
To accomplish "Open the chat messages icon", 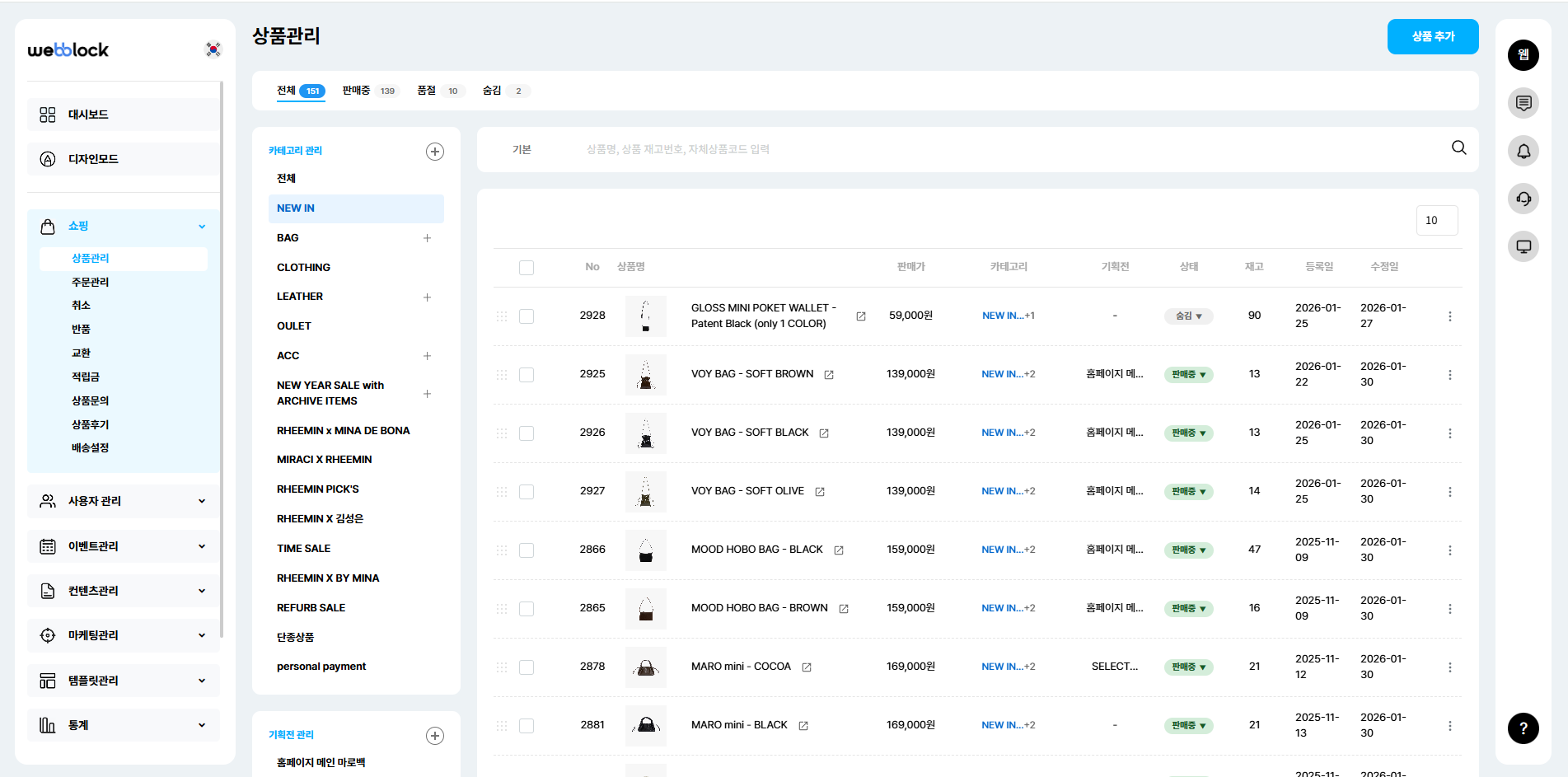I will click(1524, 103).
